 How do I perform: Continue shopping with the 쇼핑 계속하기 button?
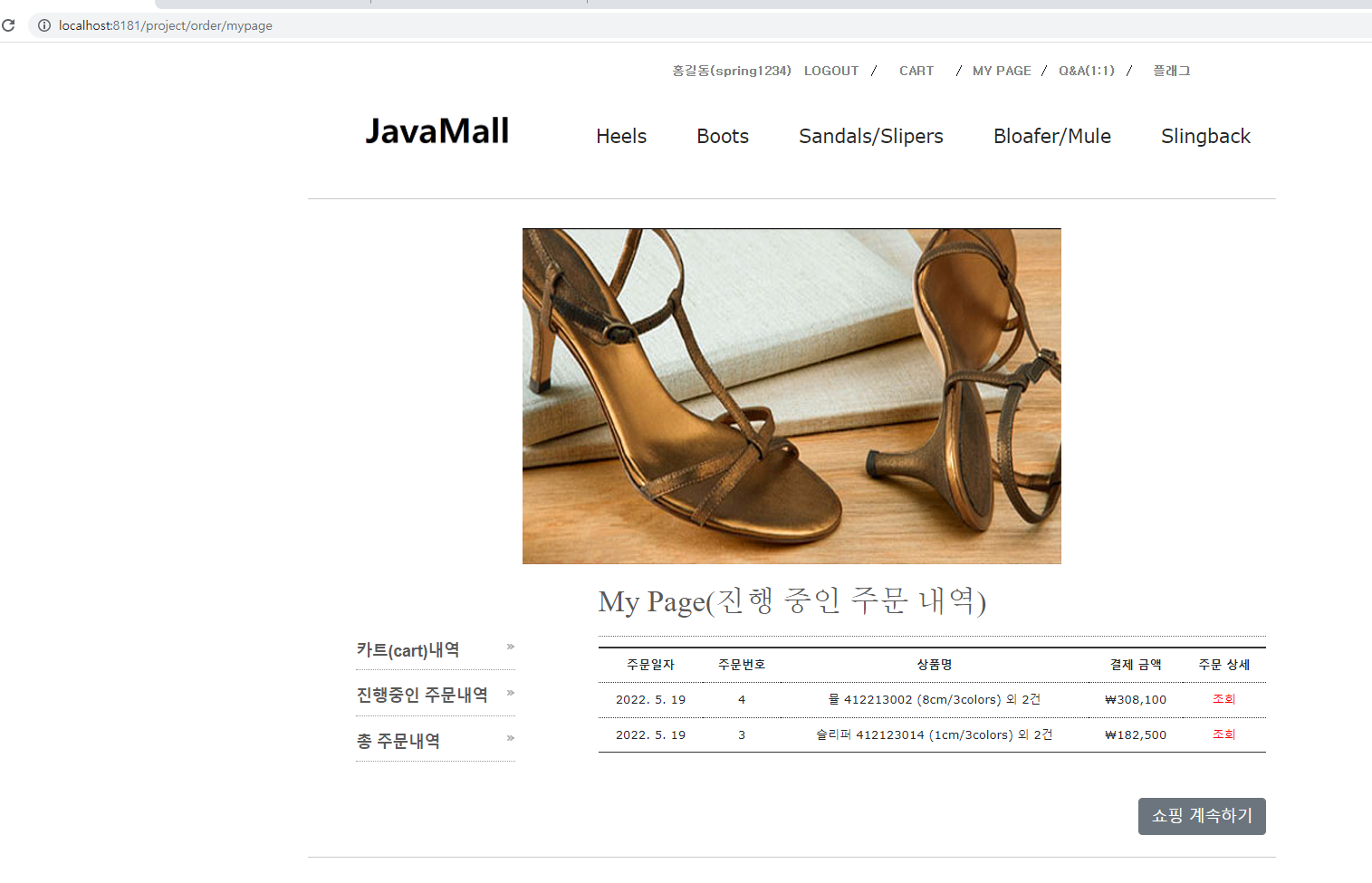coord(1202,816)
